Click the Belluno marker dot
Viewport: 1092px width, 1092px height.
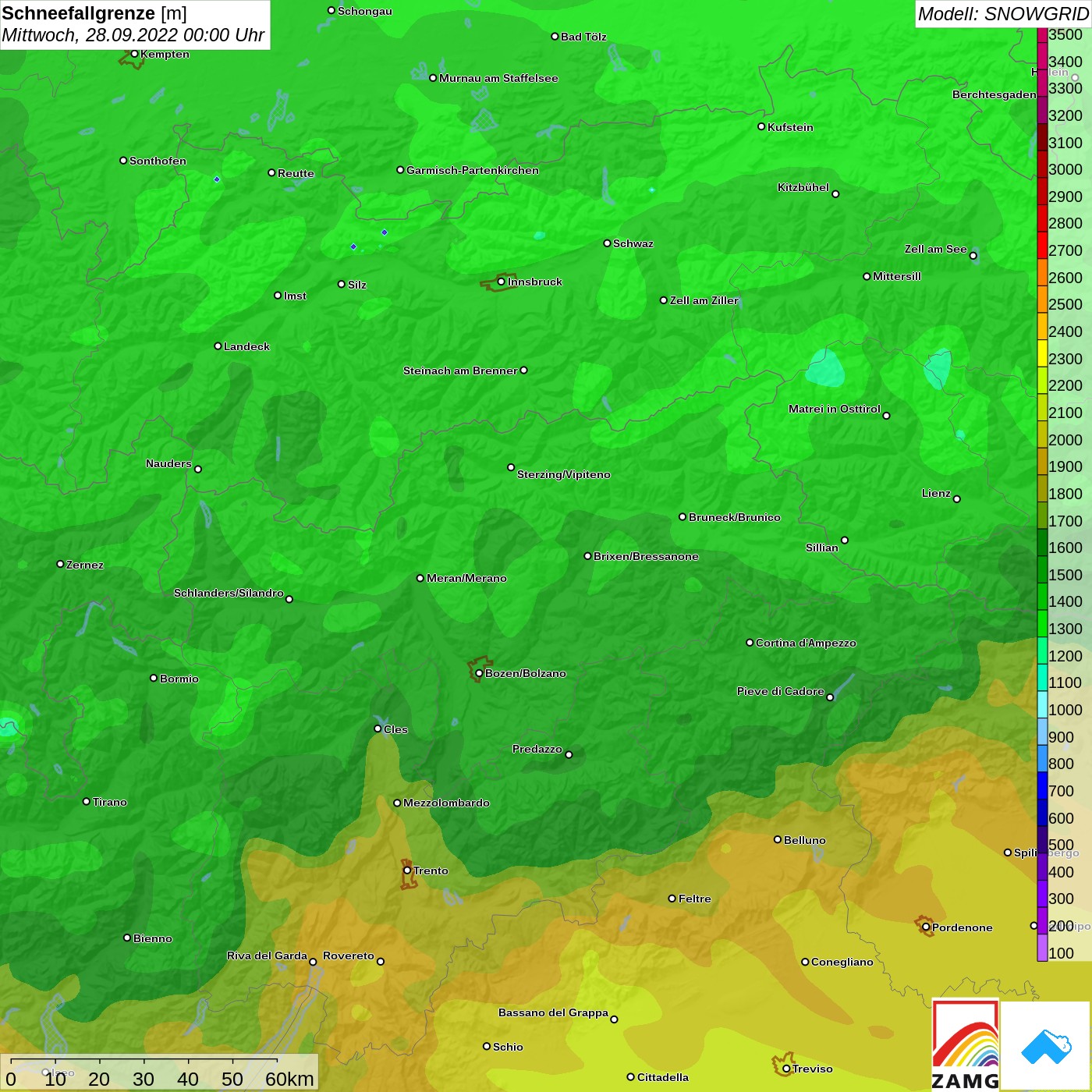tap(777, 839)
